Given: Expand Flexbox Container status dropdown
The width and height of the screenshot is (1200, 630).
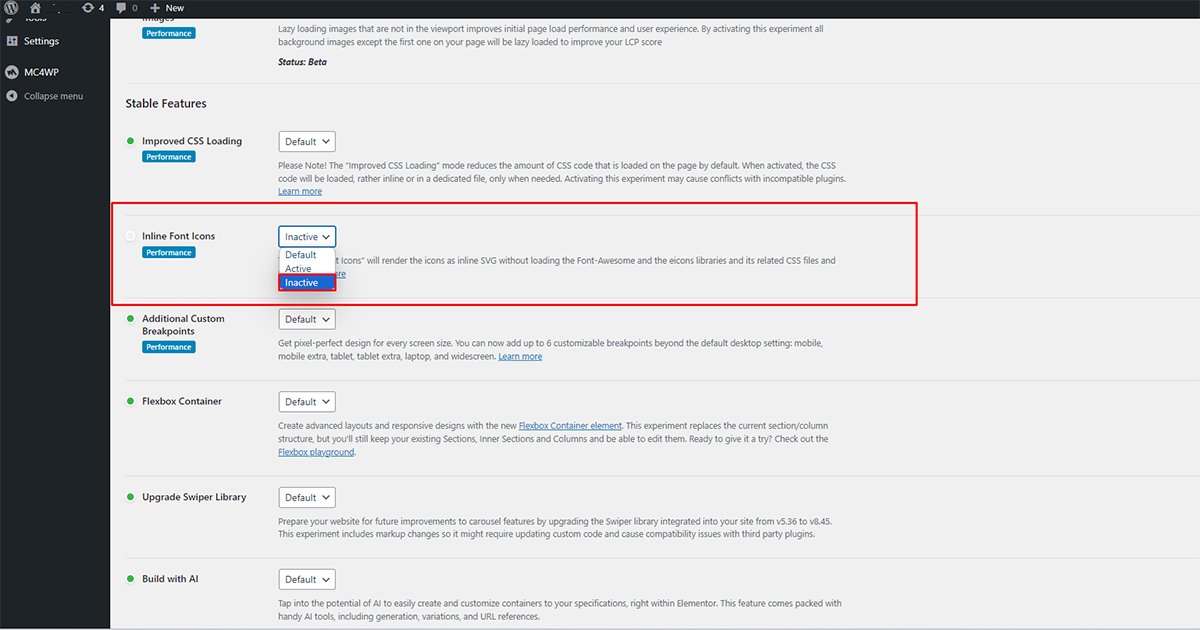Looking at the screenshot, I should pyautogui.click(x=307, y=402).
